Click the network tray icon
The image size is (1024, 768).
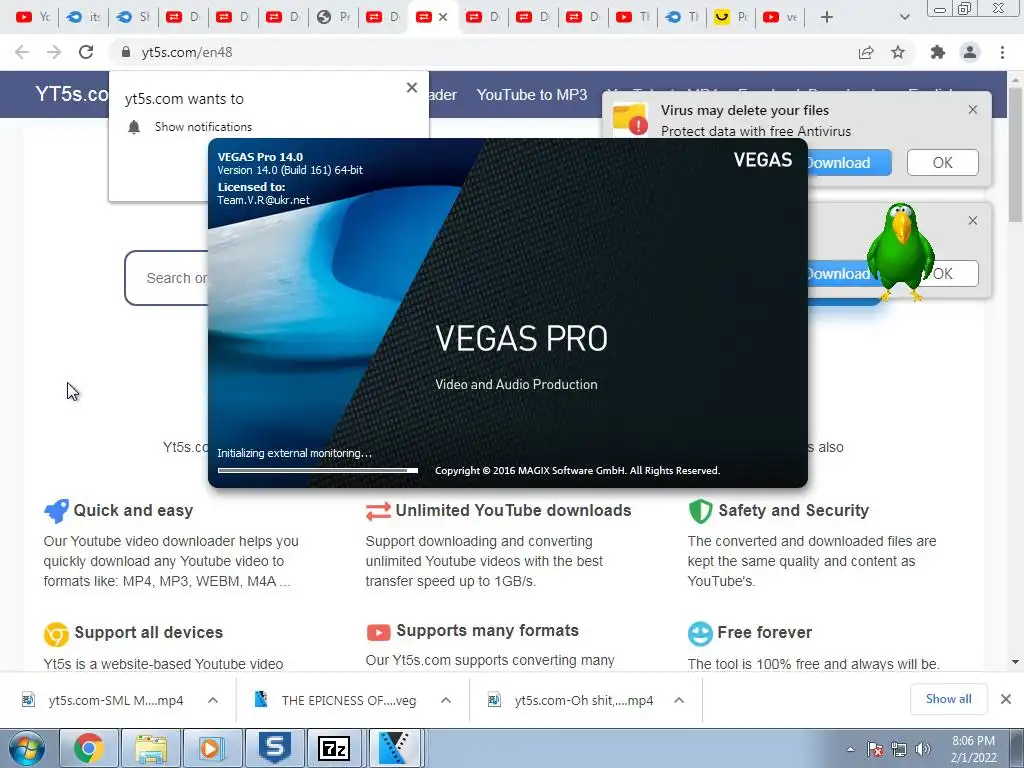[x=899, y=749]
